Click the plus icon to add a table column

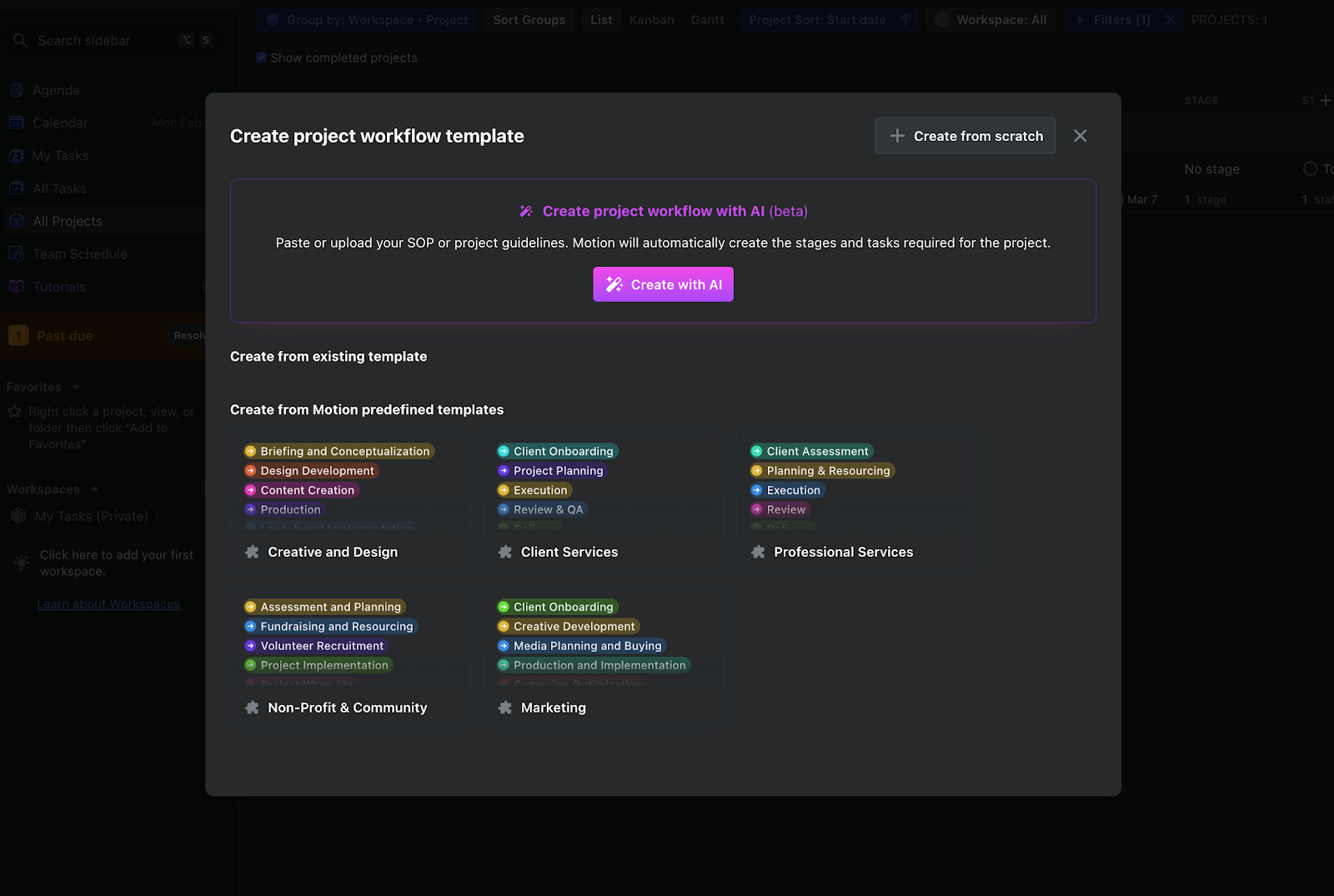pos(1326,101)
